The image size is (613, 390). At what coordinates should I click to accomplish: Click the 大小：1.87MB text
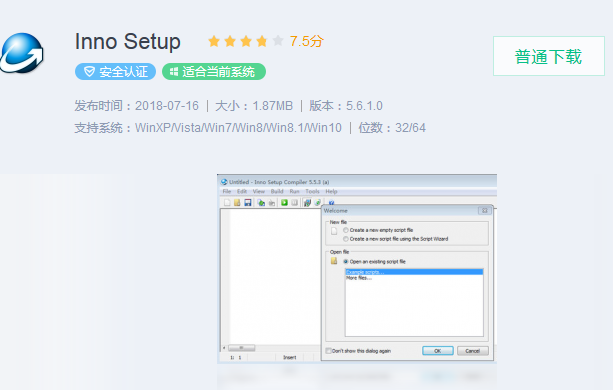pos(254,106)
